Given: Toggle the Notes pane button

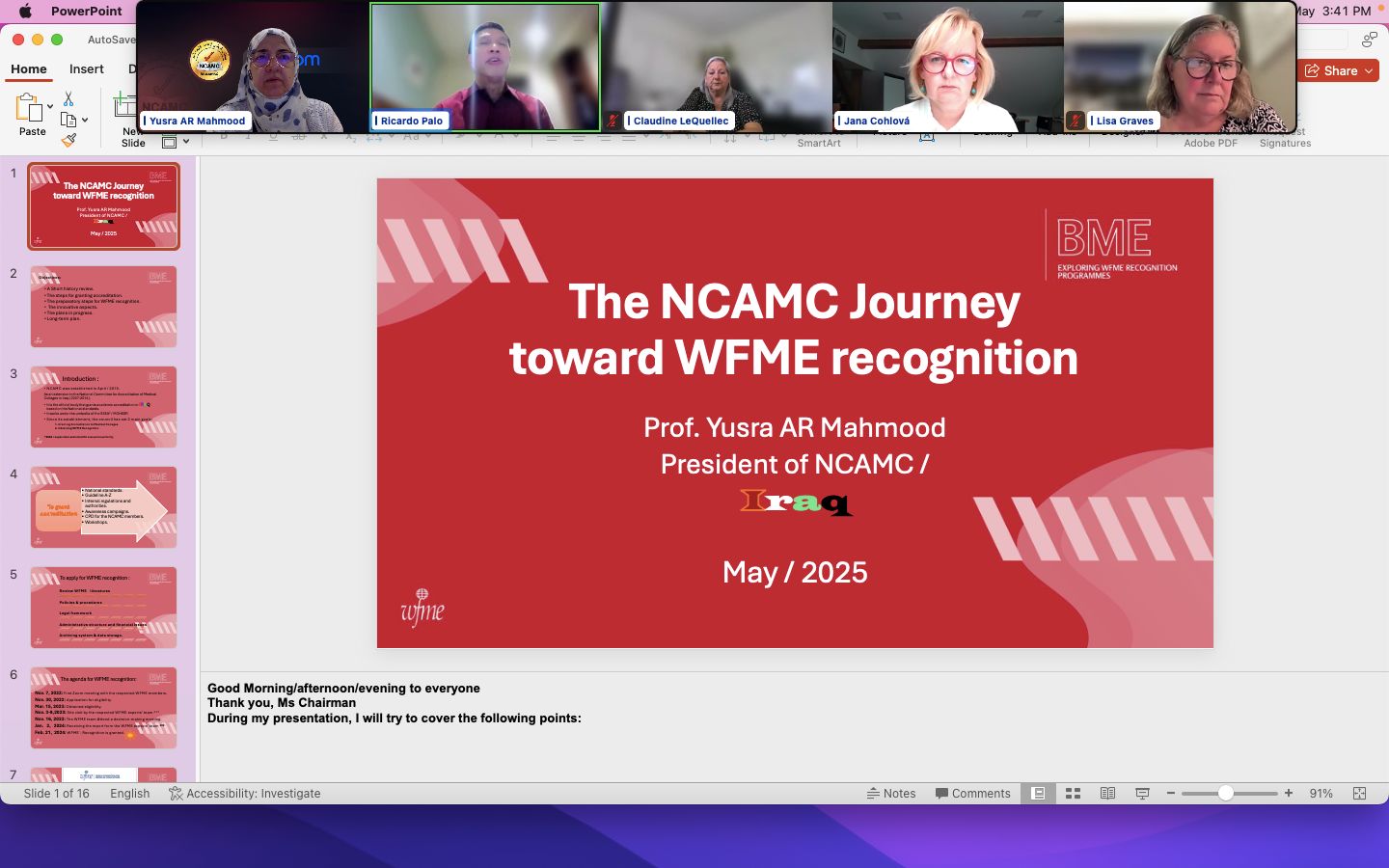Looking at the screenshot, I should click(891, 794).
